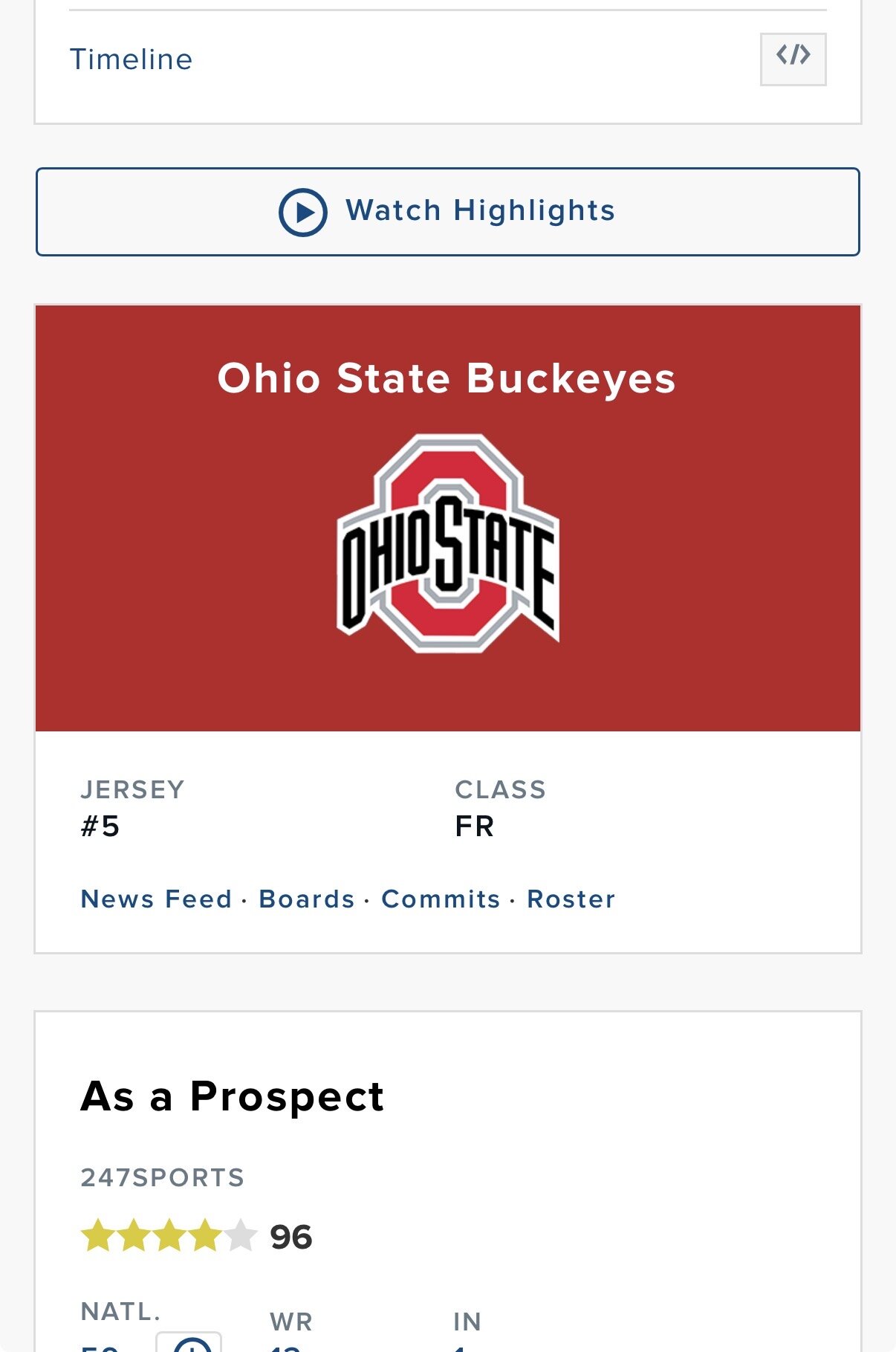Click the gray fifth rating star
This screenshot has height=1352, width=896.
[241, 1236]
